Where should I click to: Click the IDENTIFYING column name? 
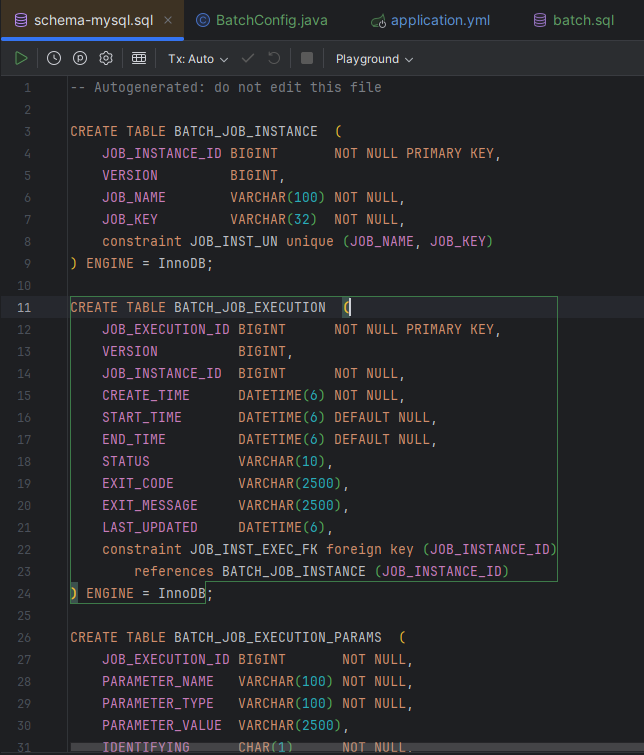[146, 747]
